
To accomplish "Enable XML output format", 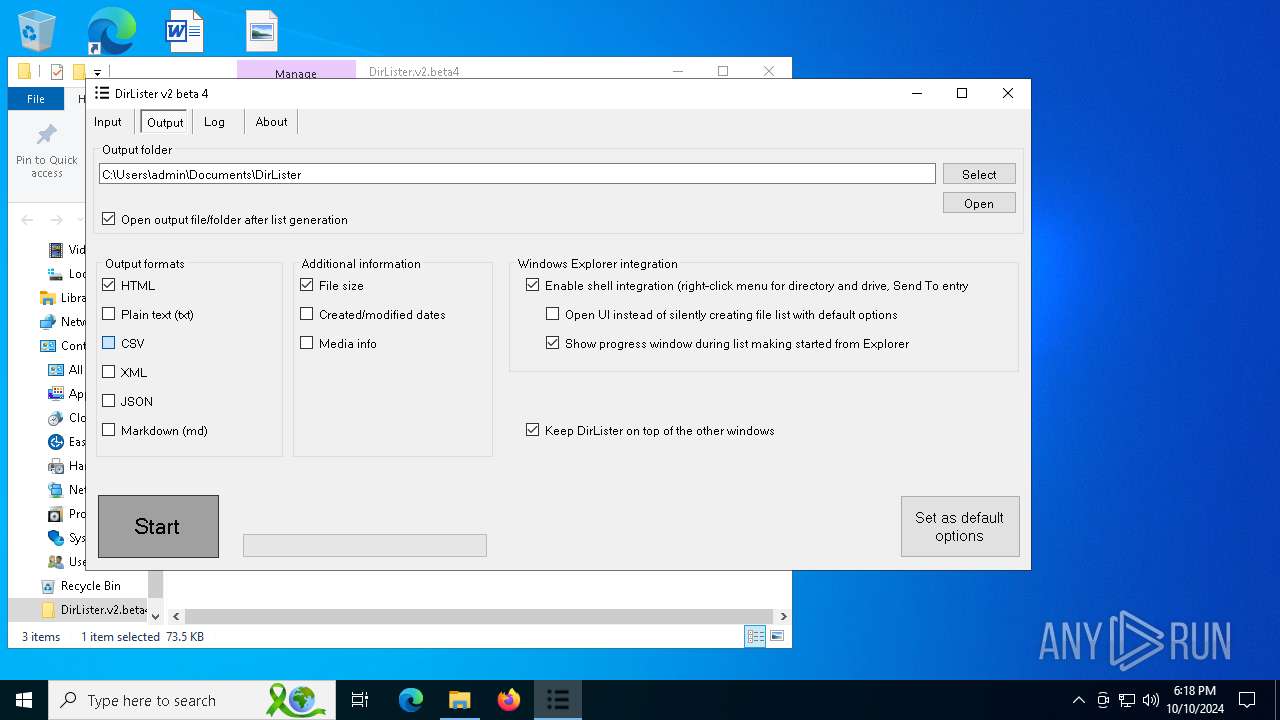I will (109, 372).
